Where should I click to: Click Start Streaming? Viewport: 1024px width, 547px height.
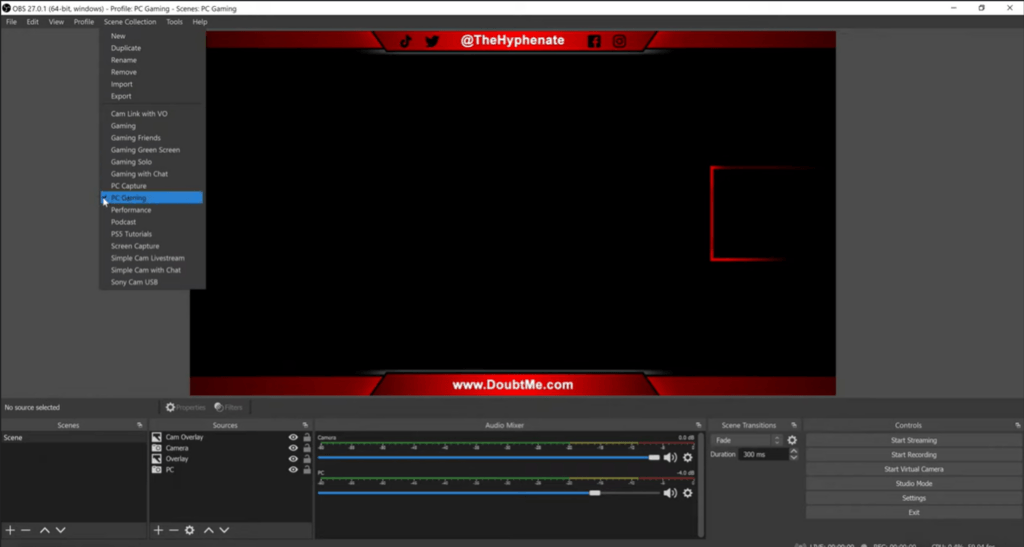[x=914, y=441]
